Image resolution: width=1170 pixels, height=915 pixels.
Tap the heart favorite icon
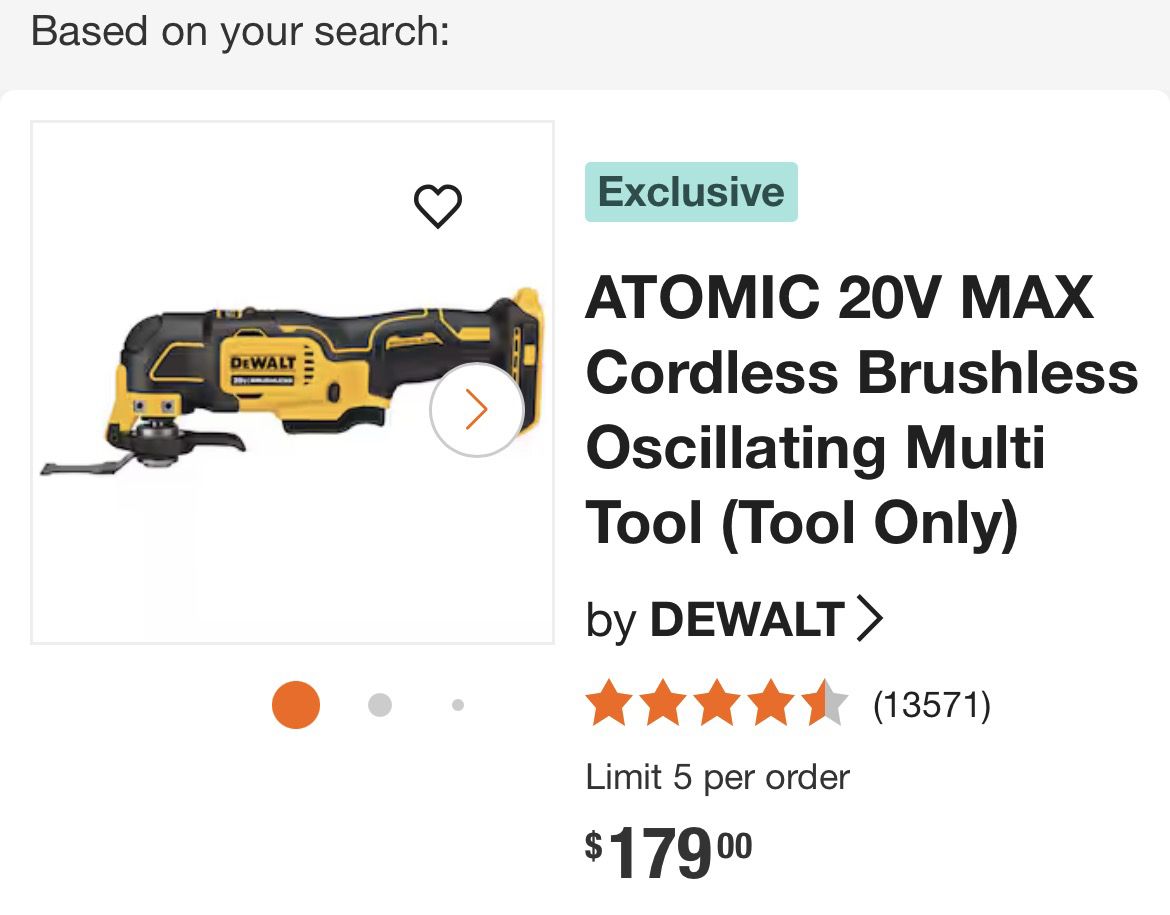point(438,205)
